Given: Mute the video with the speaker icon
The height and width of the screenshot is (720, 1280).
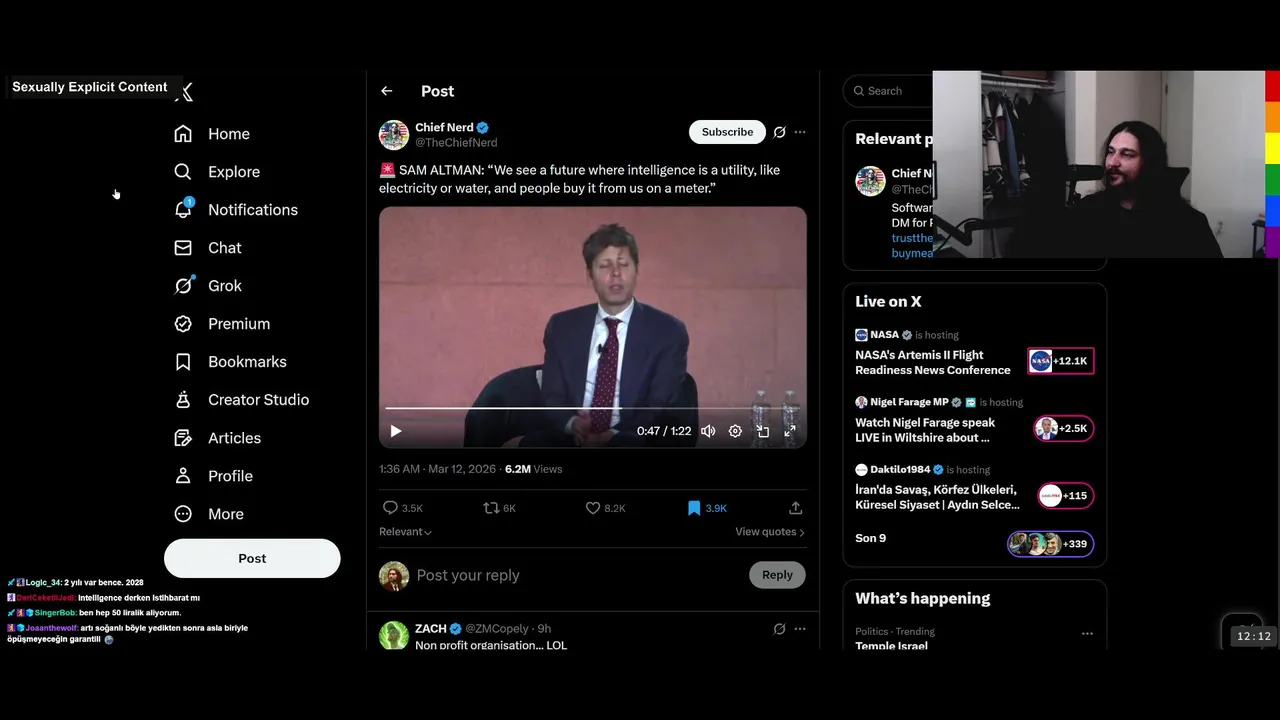Looking at the screenshot, I should [708, 431].
